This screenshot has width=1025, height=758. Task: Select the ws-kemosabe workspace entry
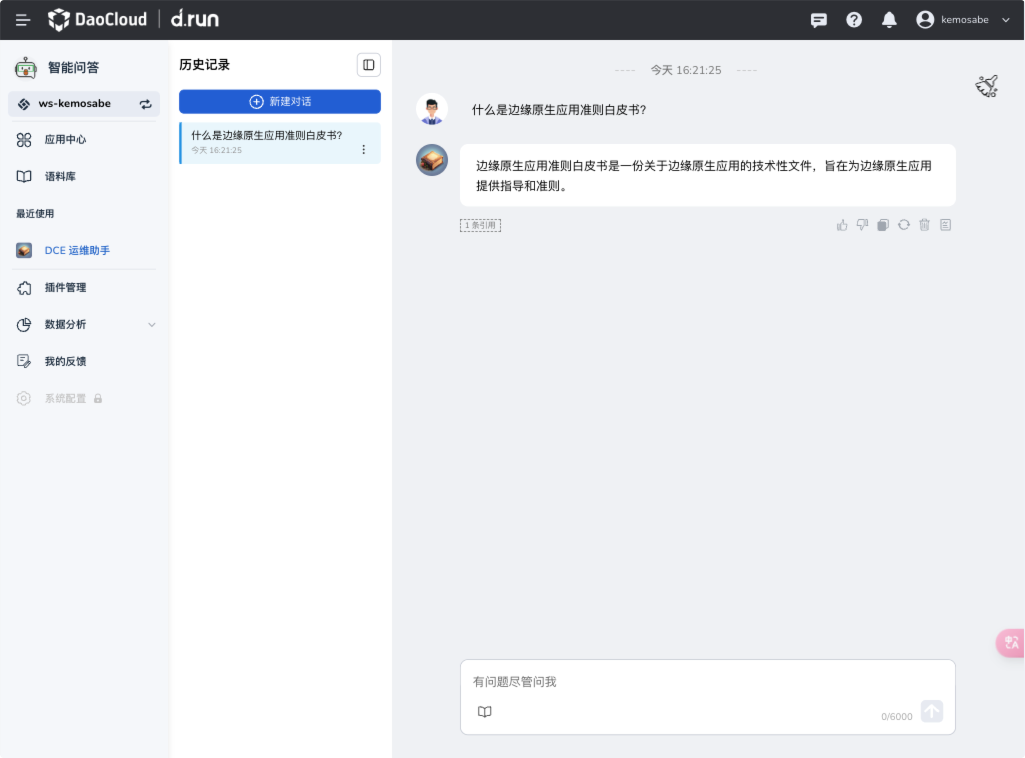point(84,104)
